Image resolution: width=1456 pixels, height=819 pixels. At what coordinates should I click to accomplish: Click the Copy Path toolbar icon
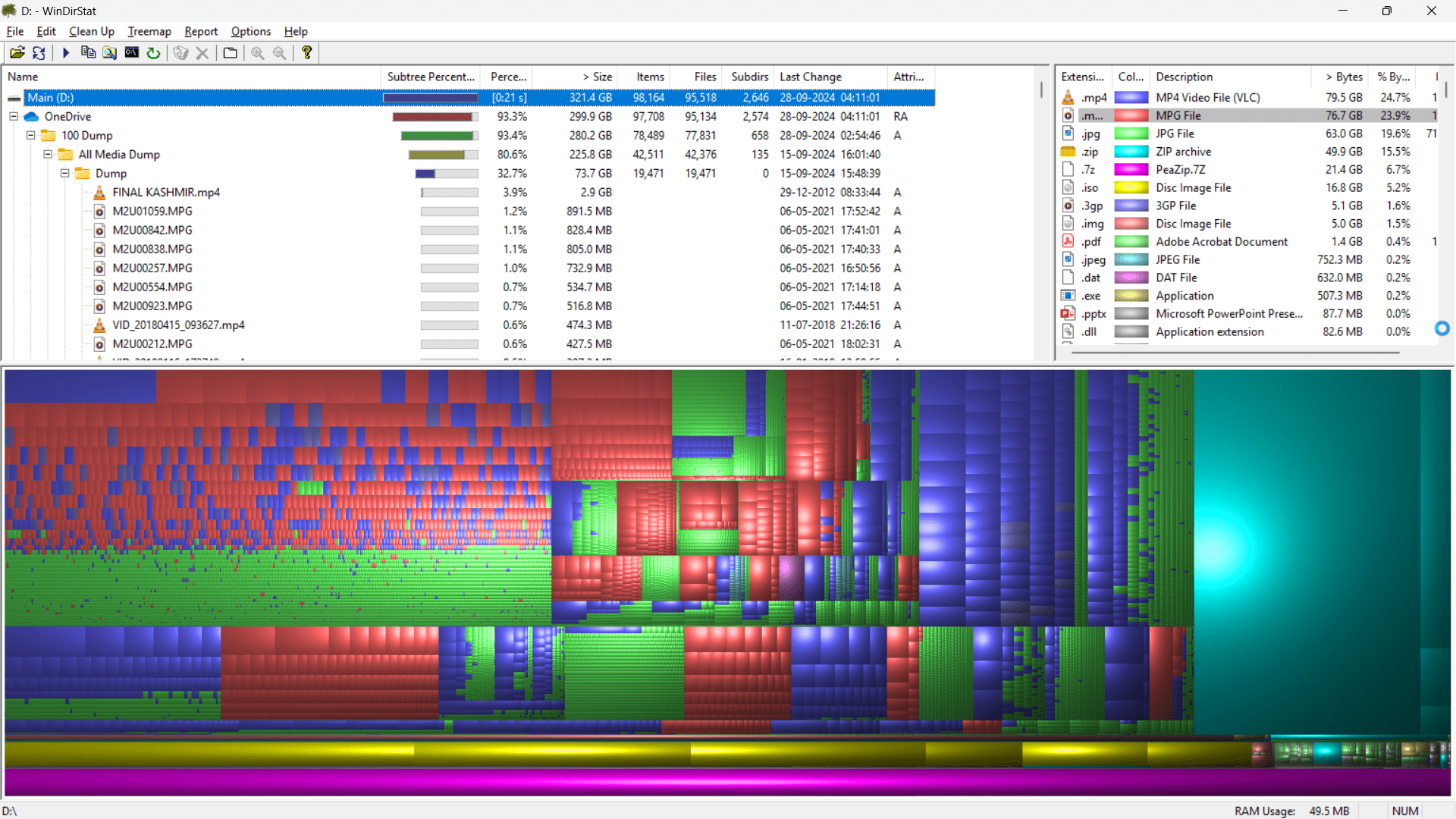coord(88,52)
